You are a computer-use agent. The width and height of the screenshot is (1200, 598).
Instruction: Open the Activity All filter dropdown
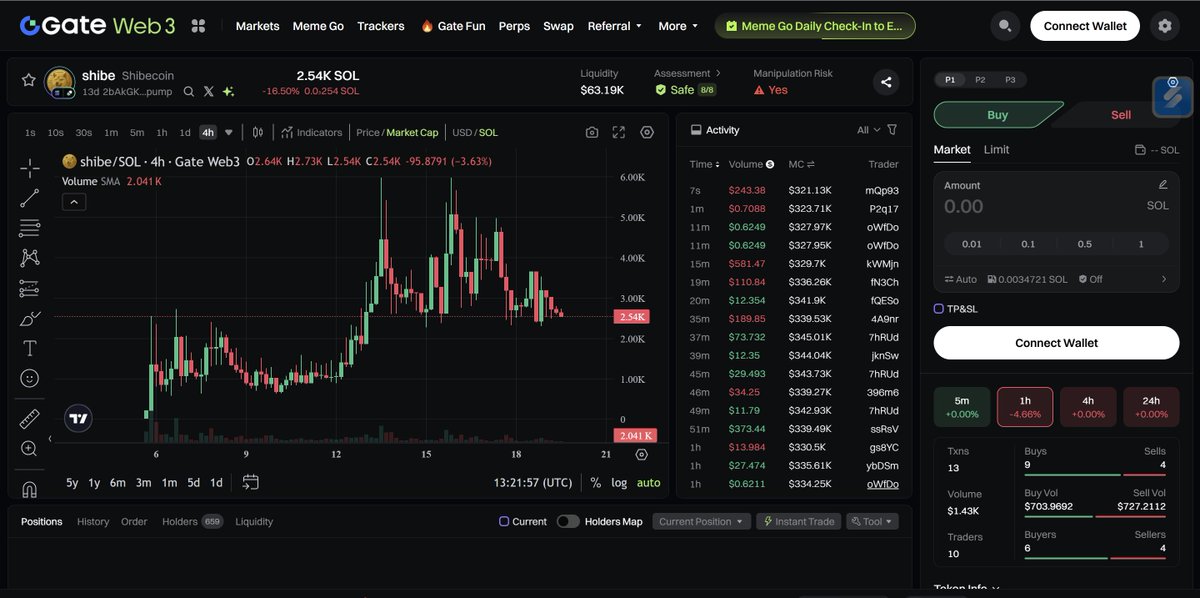pyautogui.click(x=868, y=130)
